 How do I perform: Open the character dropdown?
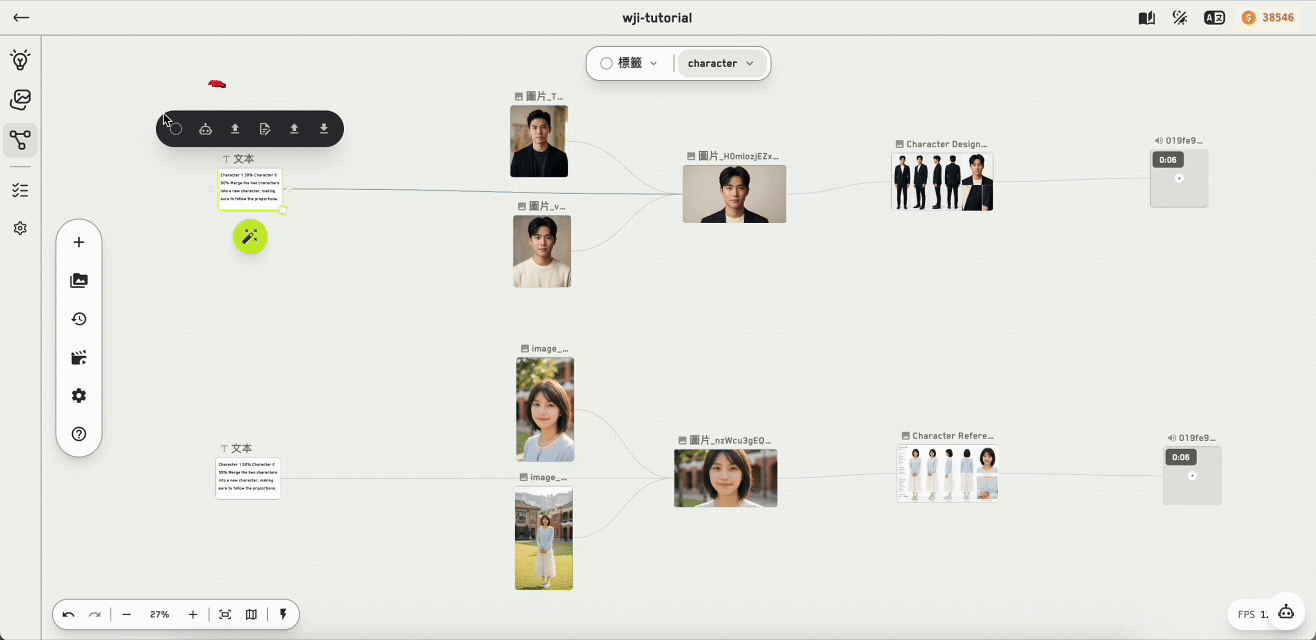tap(722, 63)
